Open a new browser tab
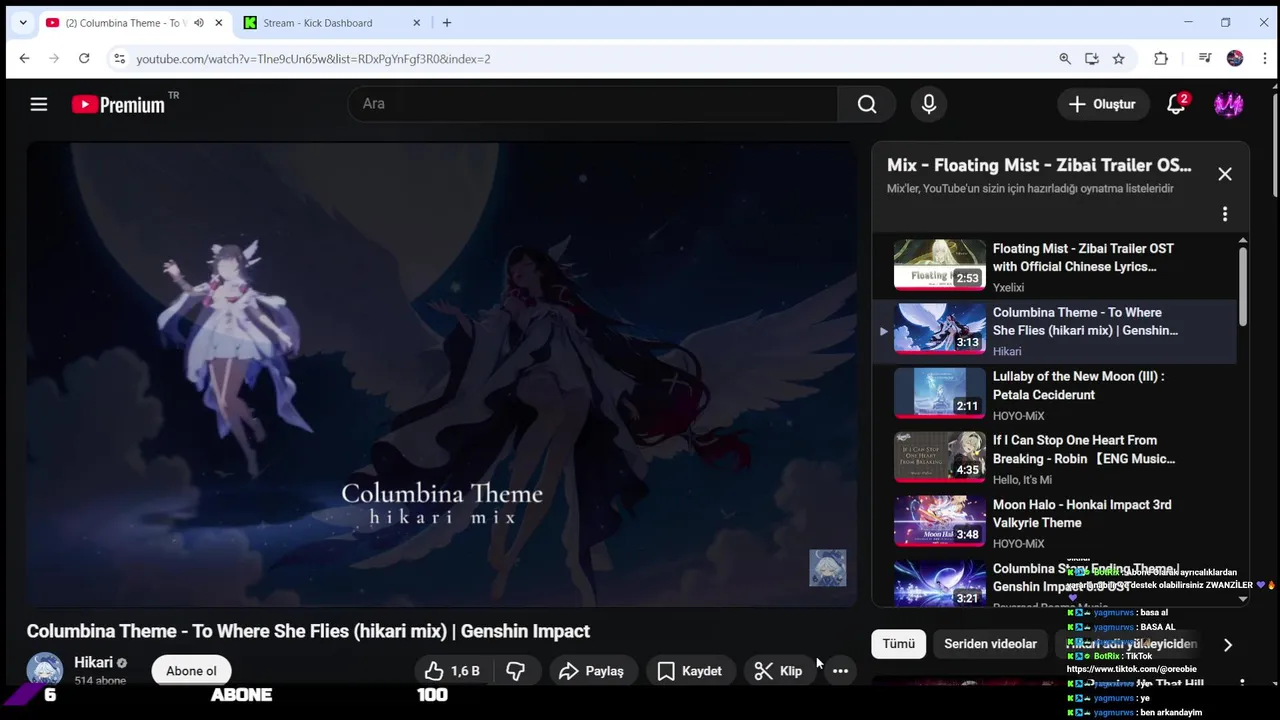The width and height of the screenshot is (1280, 720). coord(447,23)
